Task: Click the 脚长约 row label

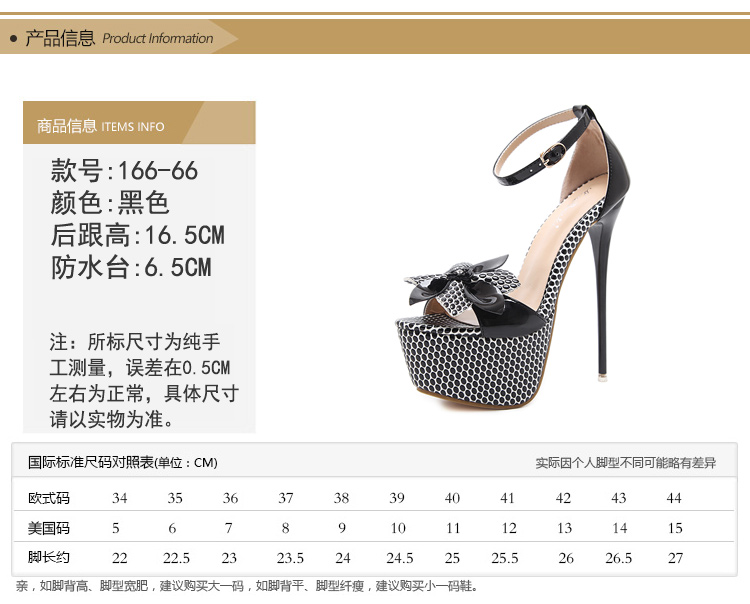Action: point(49,557)
